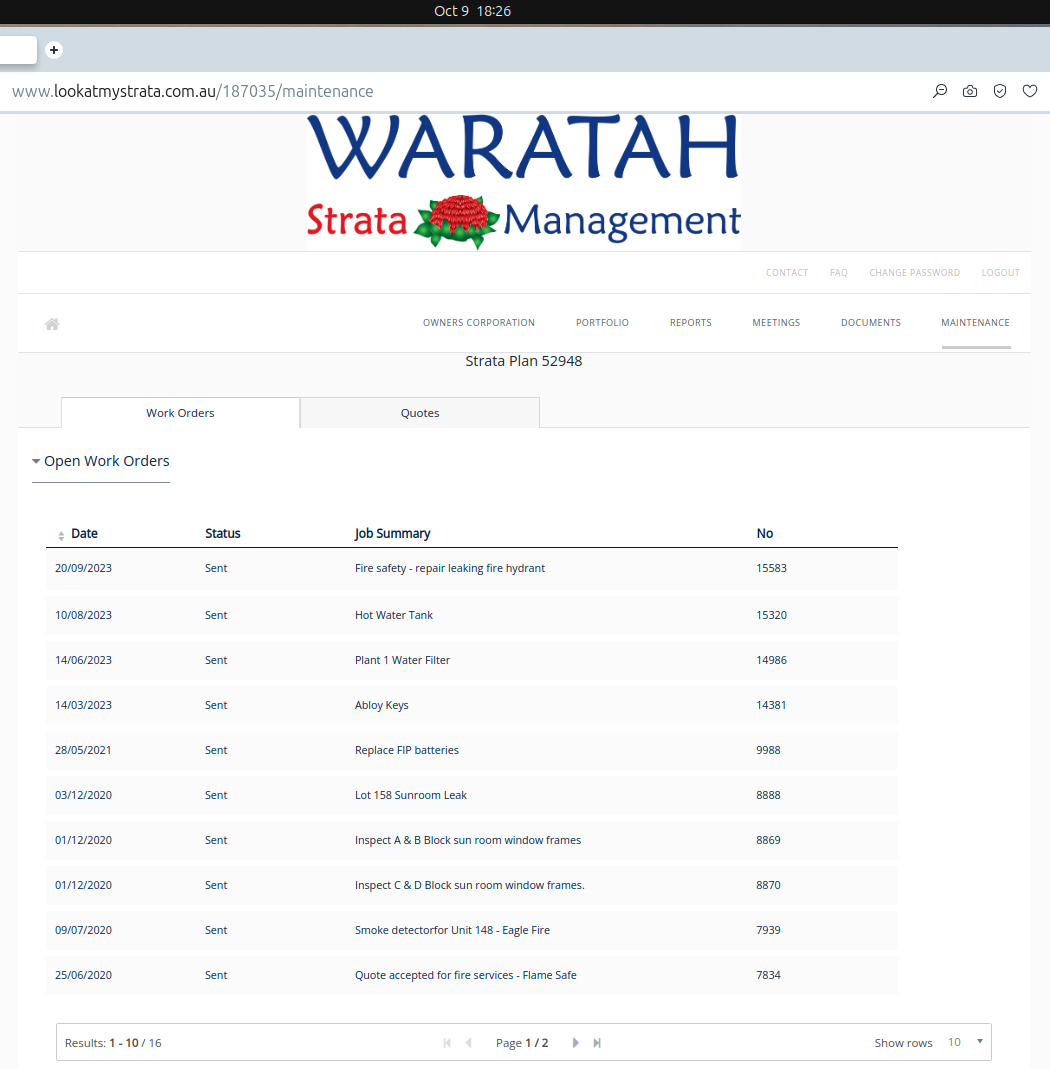Viewport: 1050px width, 1069px height.
Task: Select the 'Hot Water Tank' work order
Action: pyautogui.click(x=472, y=615)
